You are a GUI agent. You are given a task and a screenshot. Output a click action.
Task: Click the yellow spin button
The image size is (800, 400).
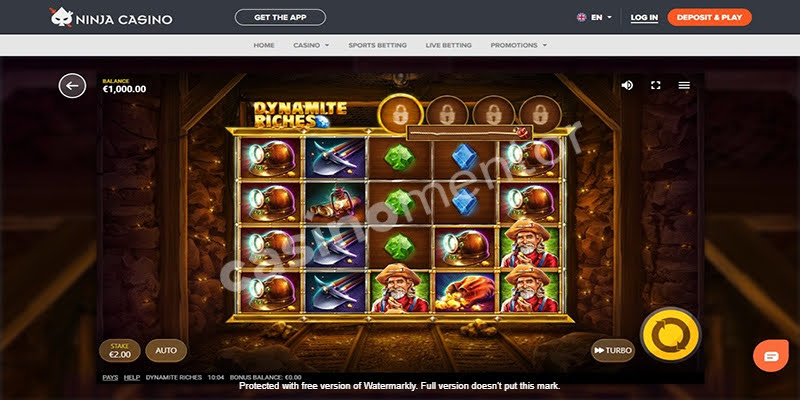pos(670,335)
